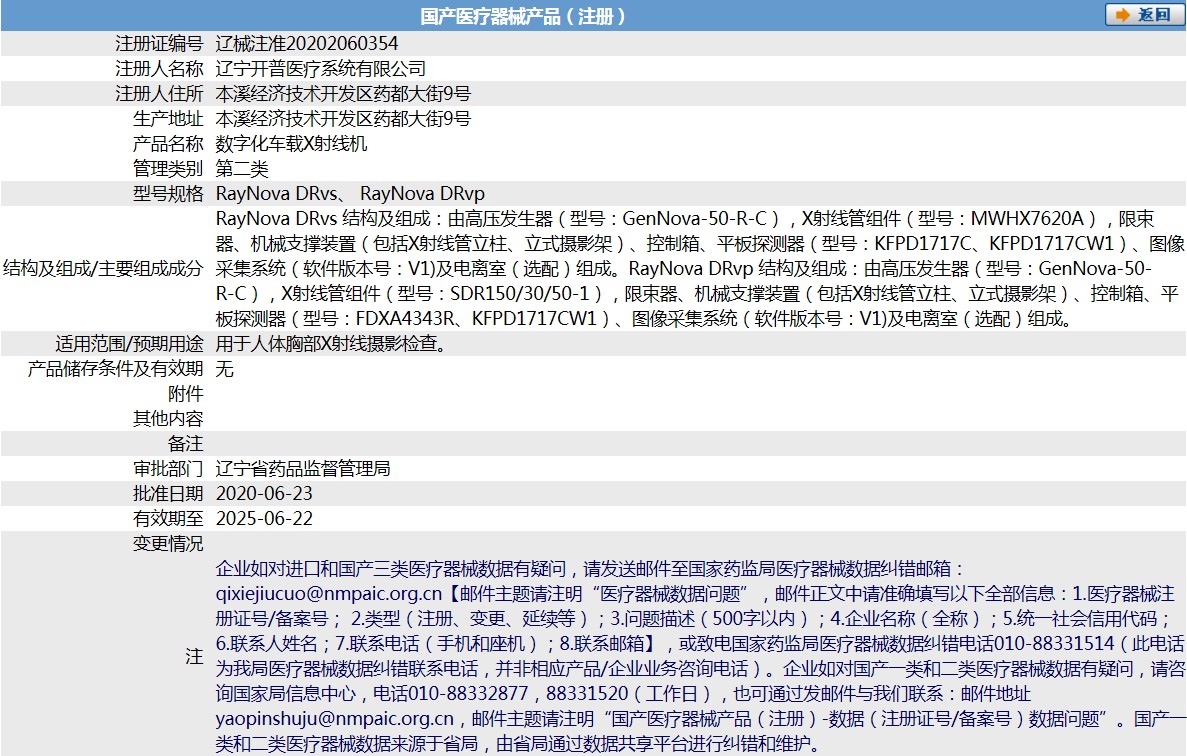The width and height of the screenshot is (1187, 756).
Task: Click the label 注册证编号
Action: pyautogui.click(x=159, y=44)
